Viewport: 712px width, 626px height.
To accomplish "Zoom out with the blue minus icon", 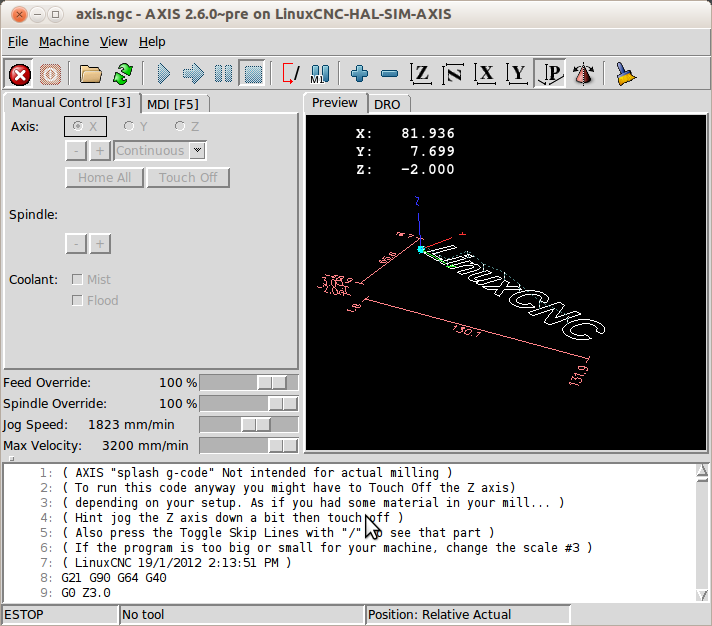I will (x=389, y=74).
